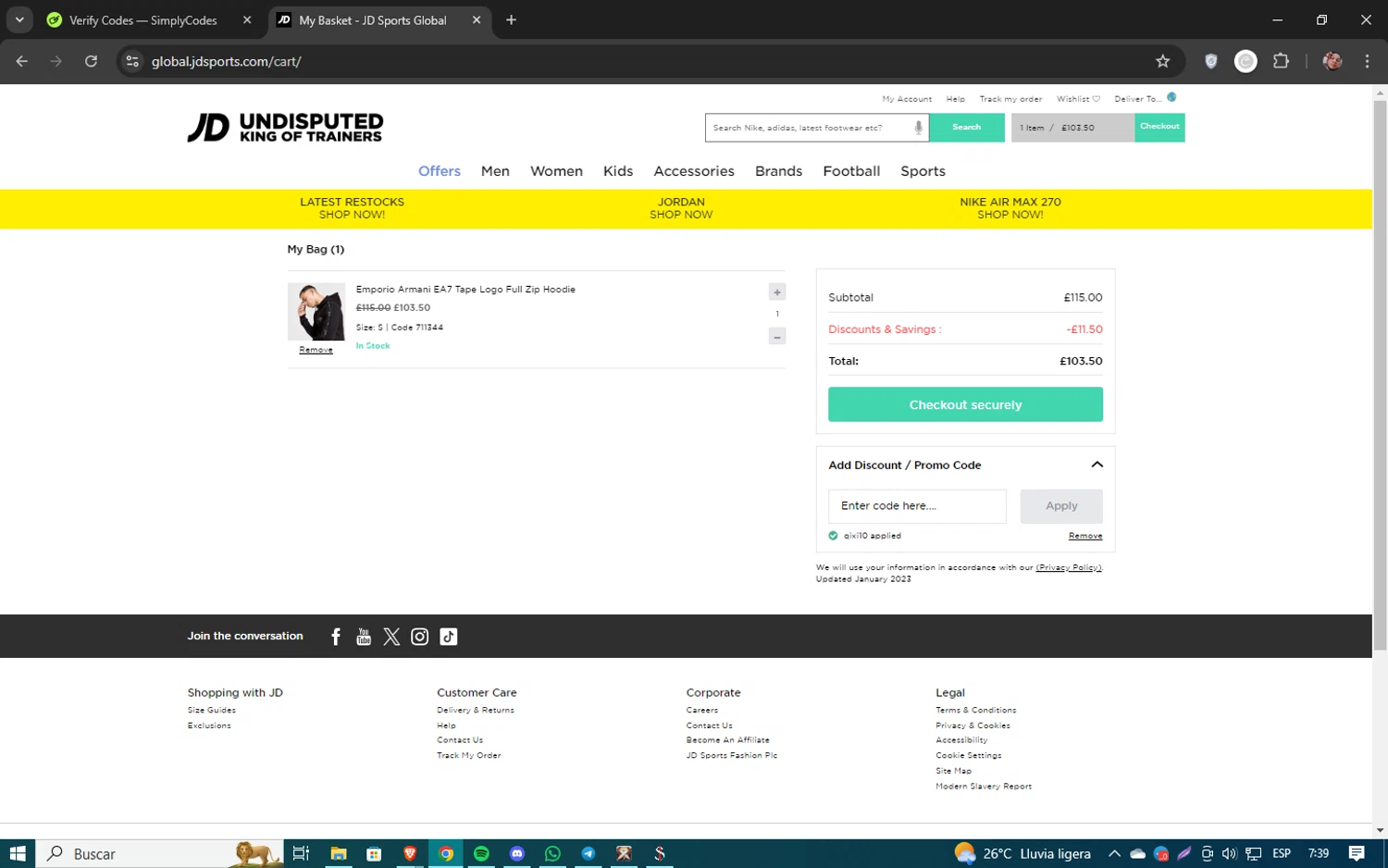The height and width of the screenshot is (868, 1388).
Task: Click the shield extension icon in toolbar
Action: click(x=1210, y=61)
